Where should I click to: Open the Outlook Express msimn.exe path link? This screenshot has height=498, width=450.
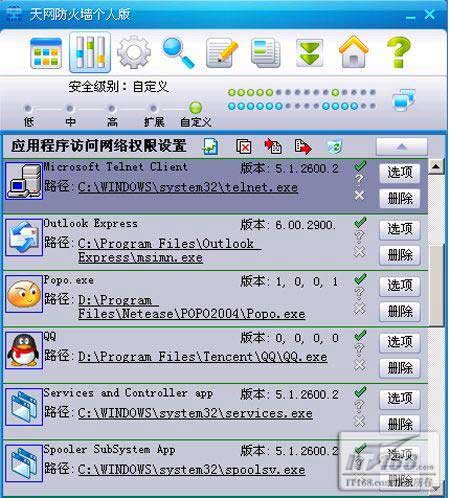[169, 251]
